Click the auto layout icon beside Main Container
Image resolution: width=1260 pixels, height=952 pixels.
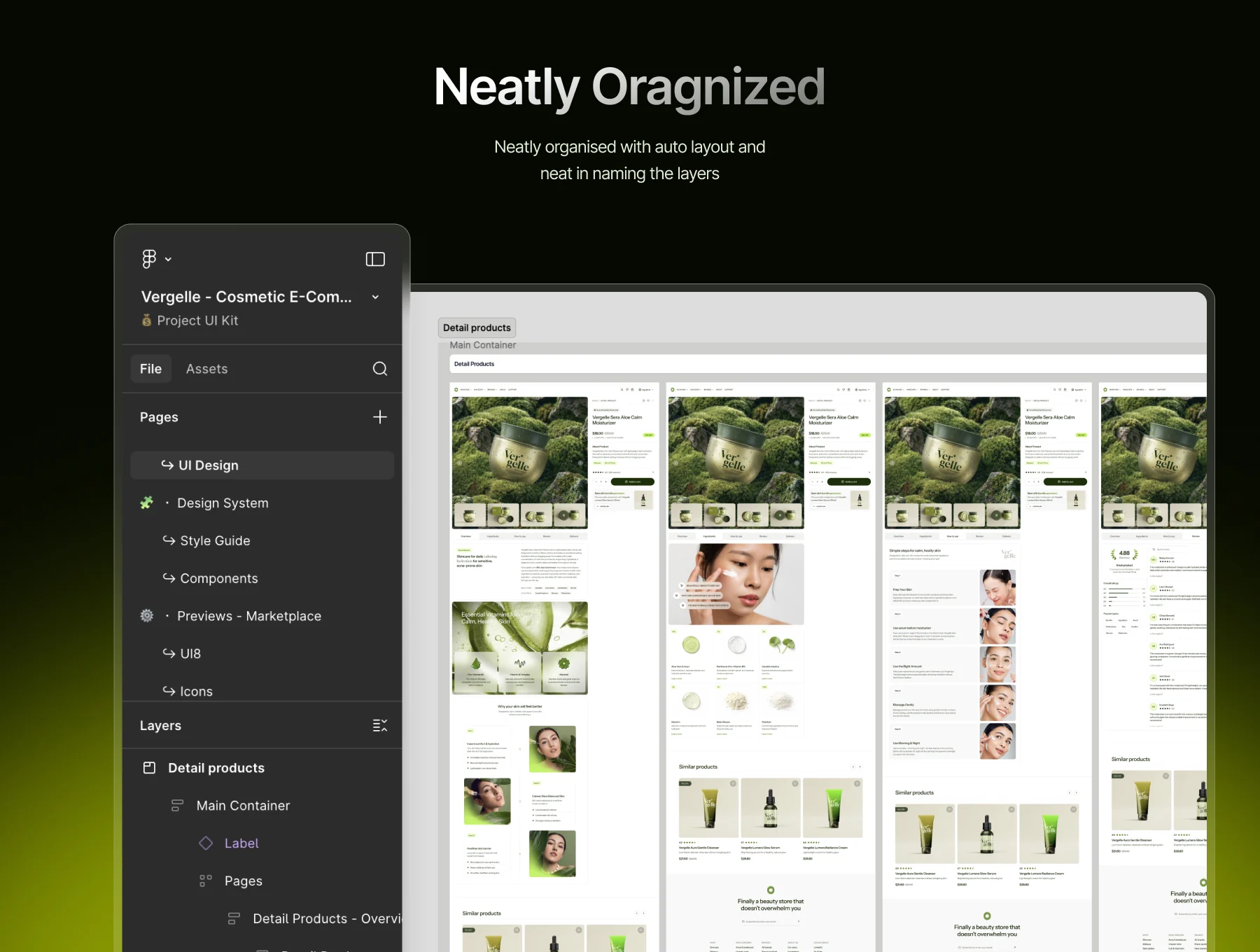pyautogui.click(x=177, y=806)
